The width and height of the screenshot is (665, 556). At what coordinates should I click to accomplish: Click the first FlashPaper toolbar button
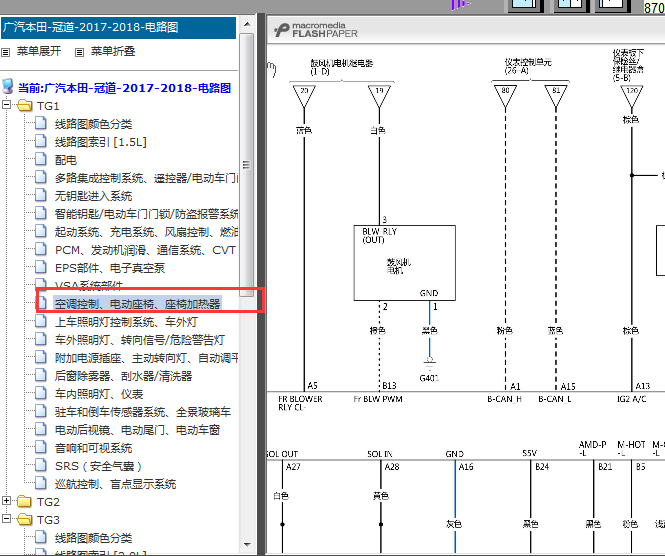click(x=525, y=4)
